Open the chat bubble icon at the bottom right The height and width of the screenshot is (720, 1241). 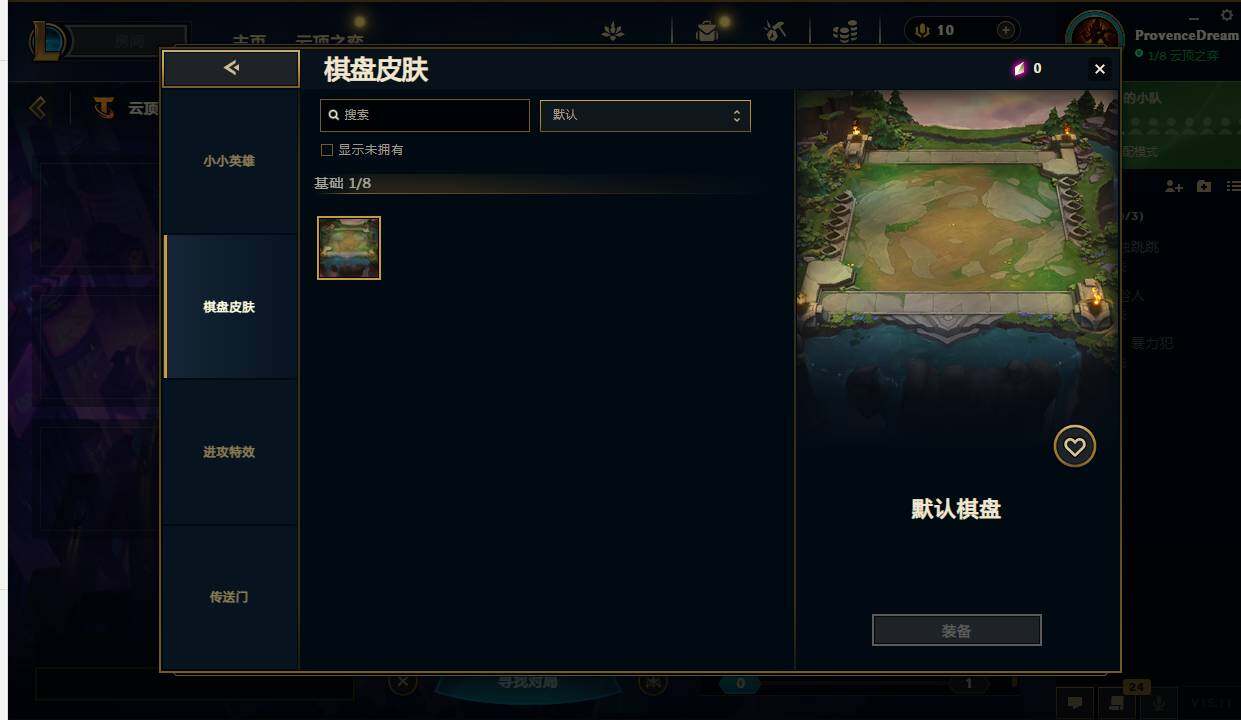pos(1075,703)
